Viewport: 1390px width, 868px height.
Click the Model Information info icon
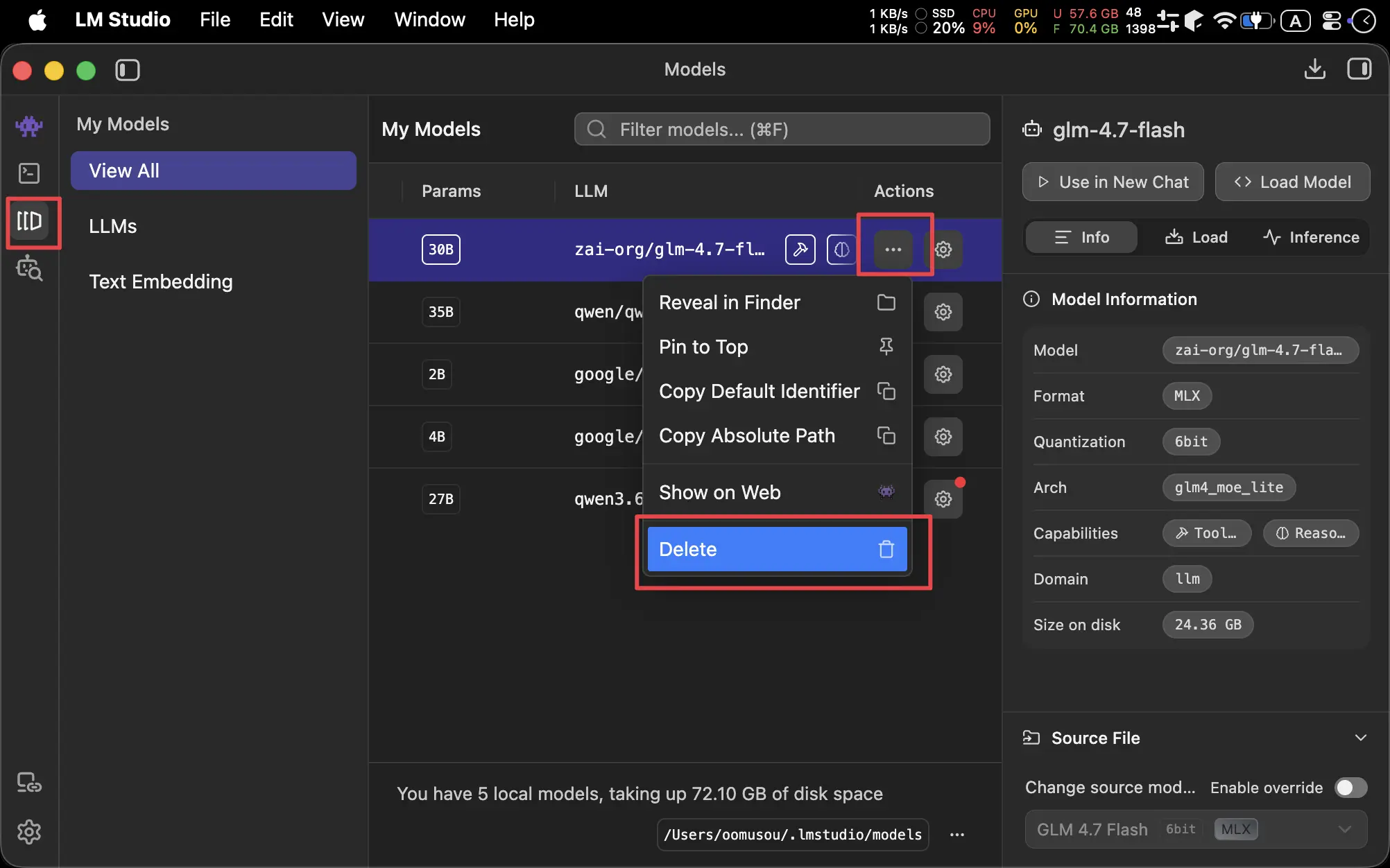pos(1031,299)
